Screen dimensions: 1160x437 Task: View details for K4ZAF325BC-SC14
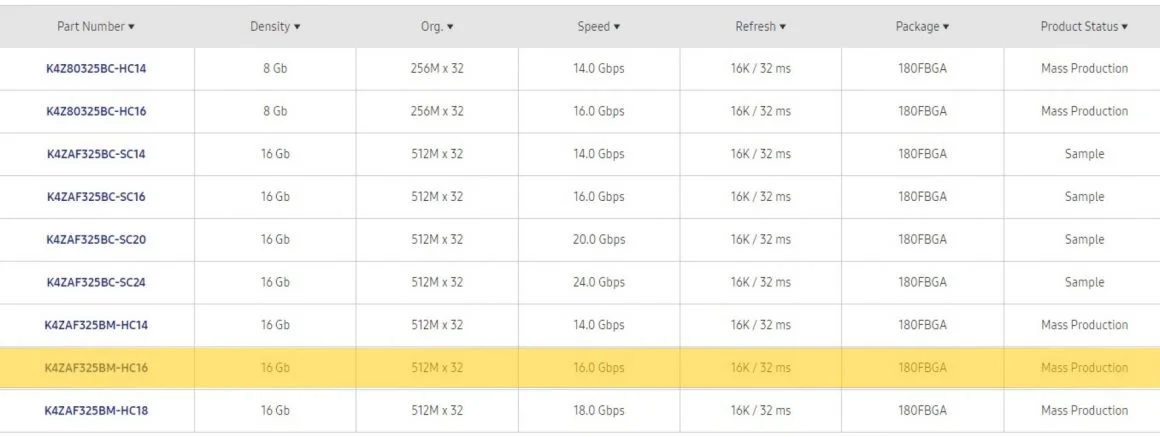(96, 155)
